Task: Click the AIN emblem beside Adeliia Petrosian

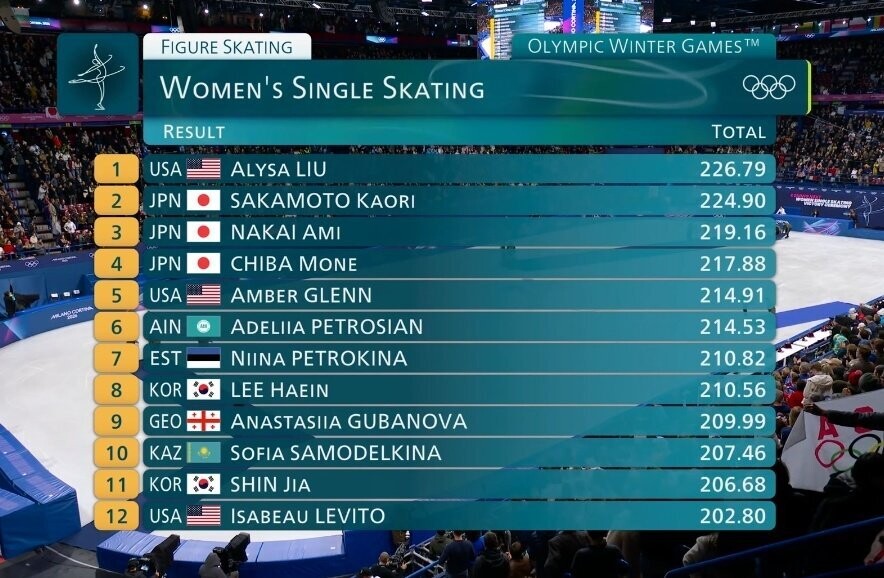Action: [204, 327]
